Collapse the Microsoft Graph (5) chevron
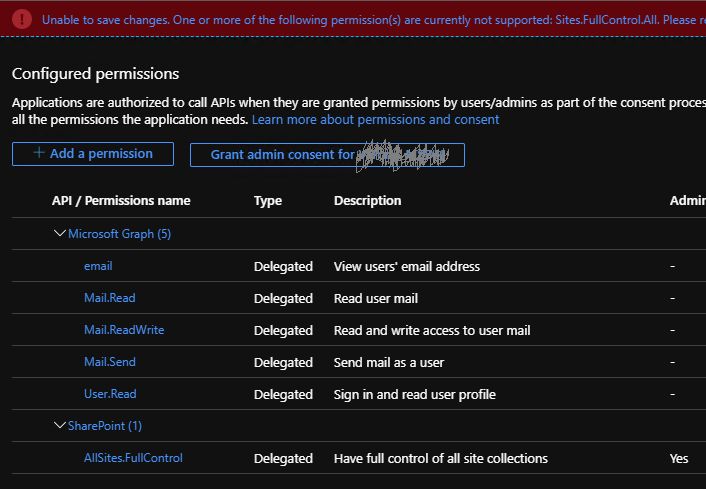 click(59, 233)
